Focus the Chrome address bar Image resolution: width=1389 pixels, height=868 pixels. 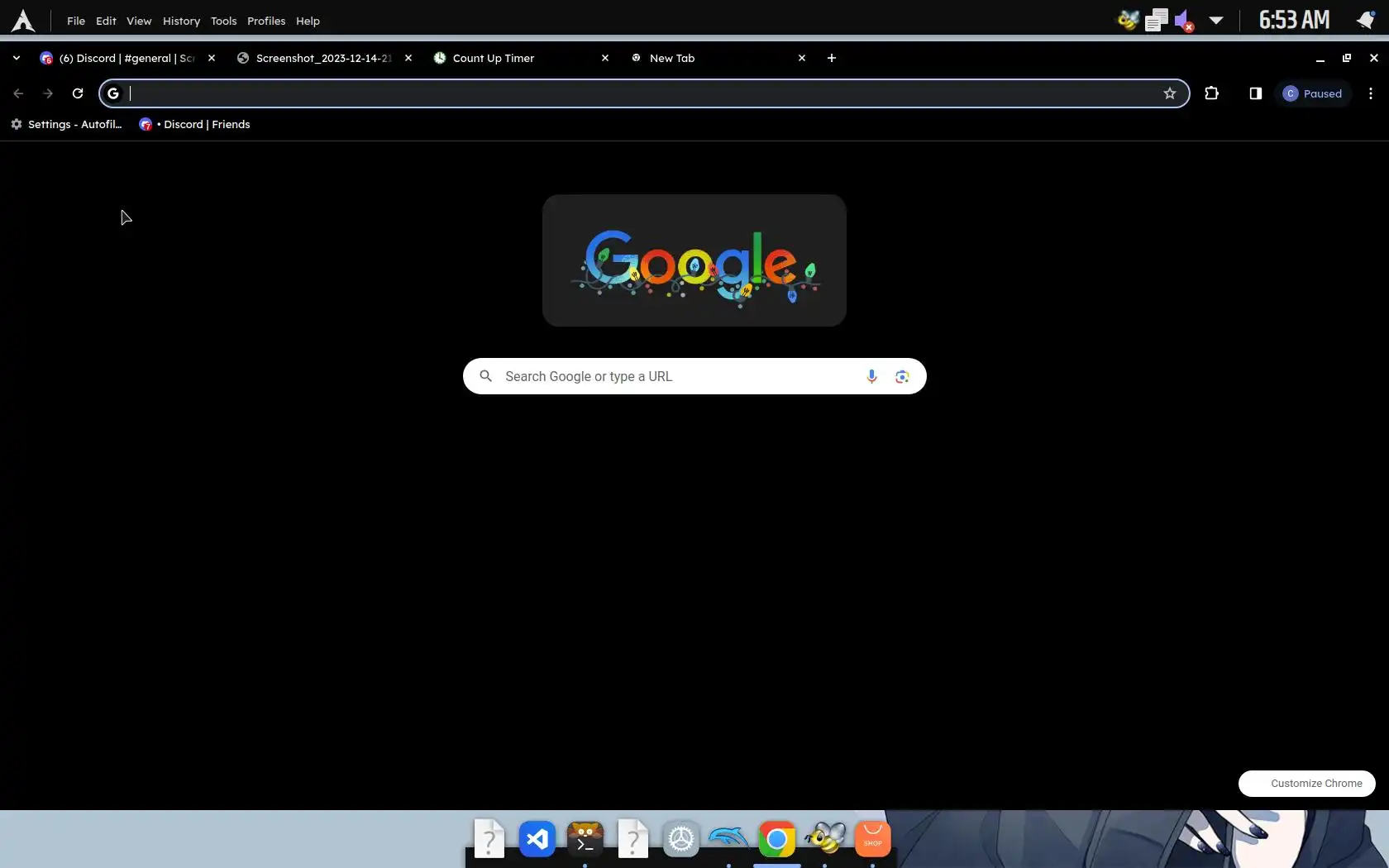point(644,93)
